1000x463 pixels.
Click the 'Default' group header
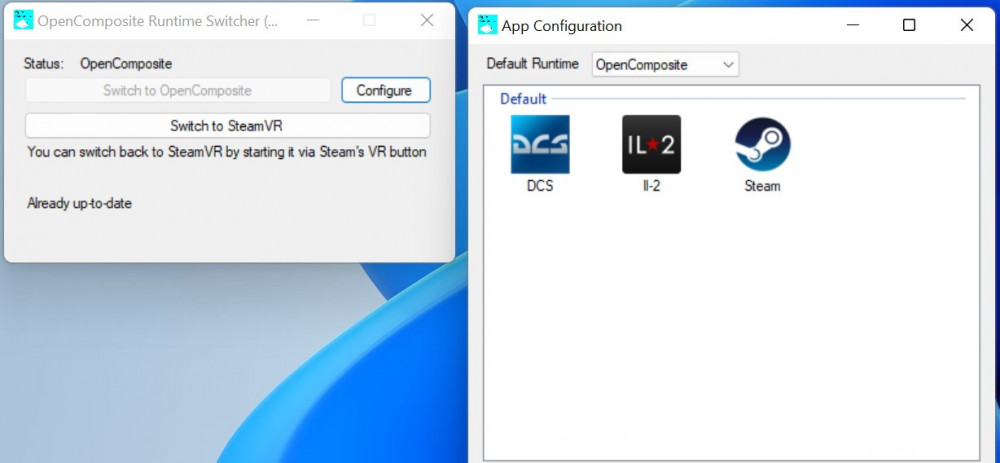click(x=523, y=99)
